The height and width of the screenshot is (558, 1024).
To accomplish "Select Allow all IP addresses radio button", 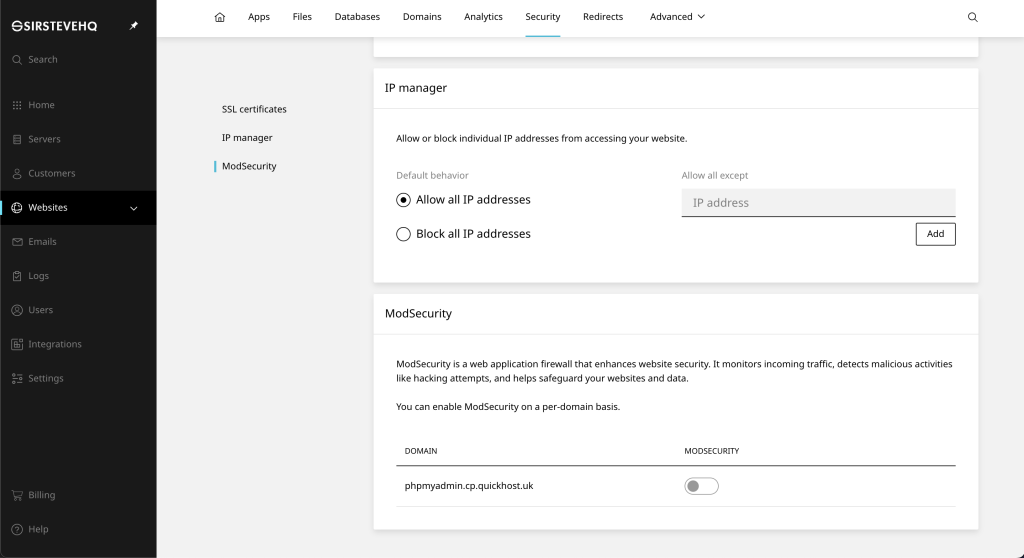I will tap(403, 200).
